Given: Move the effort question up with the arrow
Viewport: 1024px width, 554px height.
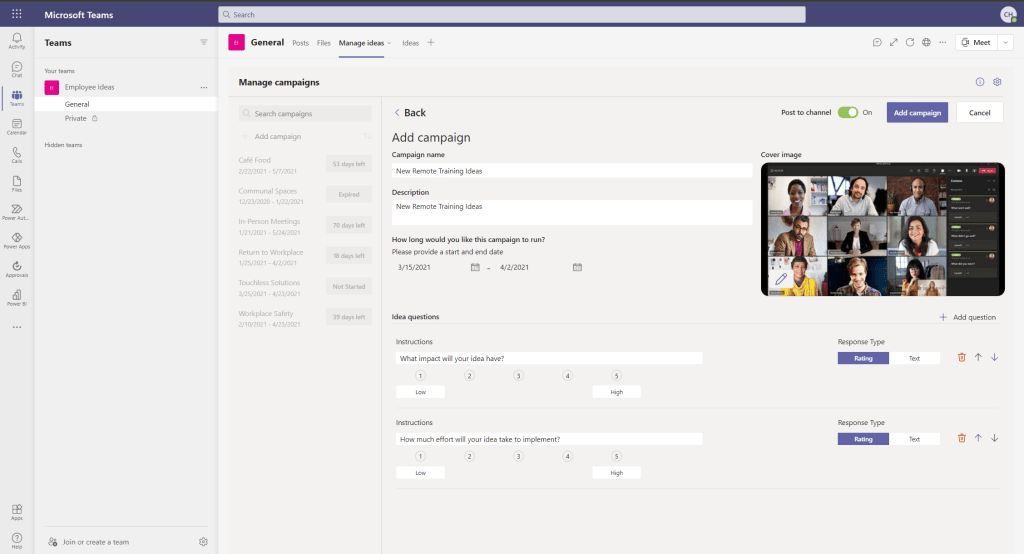Looking at the screenshot, I should click(978, 438).
